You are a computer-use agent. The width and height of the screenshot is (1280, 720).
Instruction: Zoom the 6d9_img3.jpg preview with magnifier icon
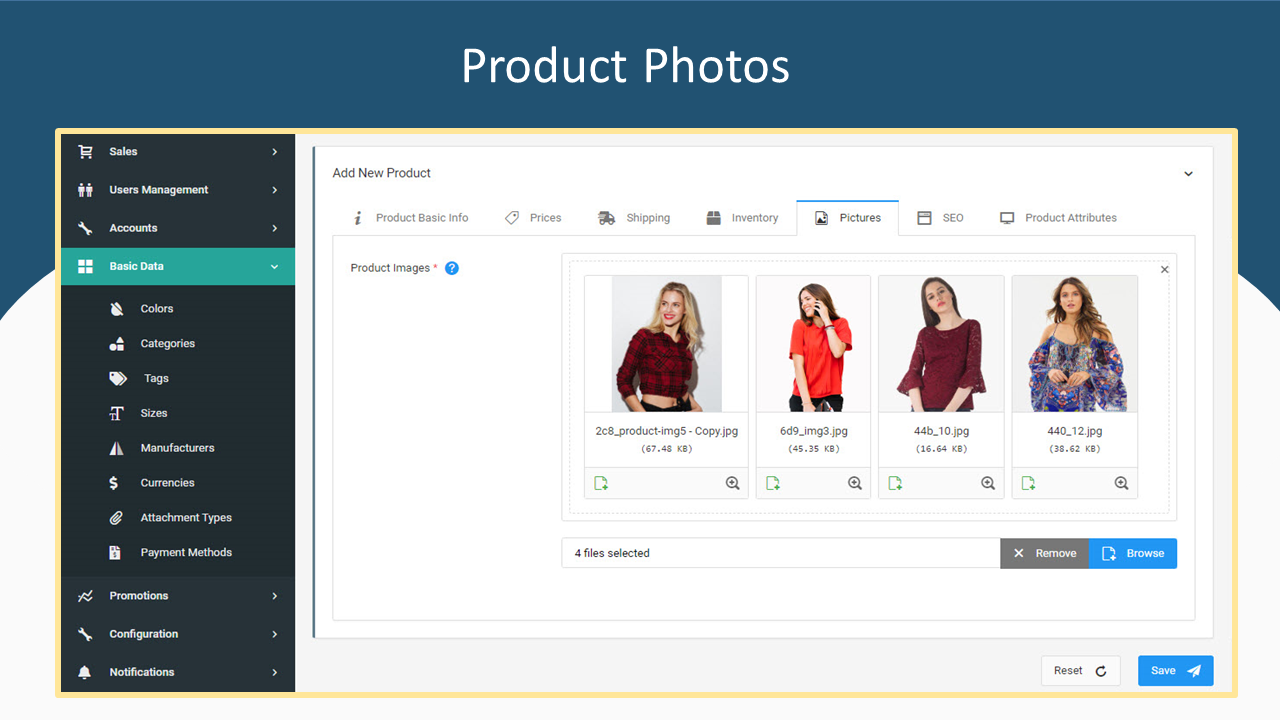[x=855, y=483]
